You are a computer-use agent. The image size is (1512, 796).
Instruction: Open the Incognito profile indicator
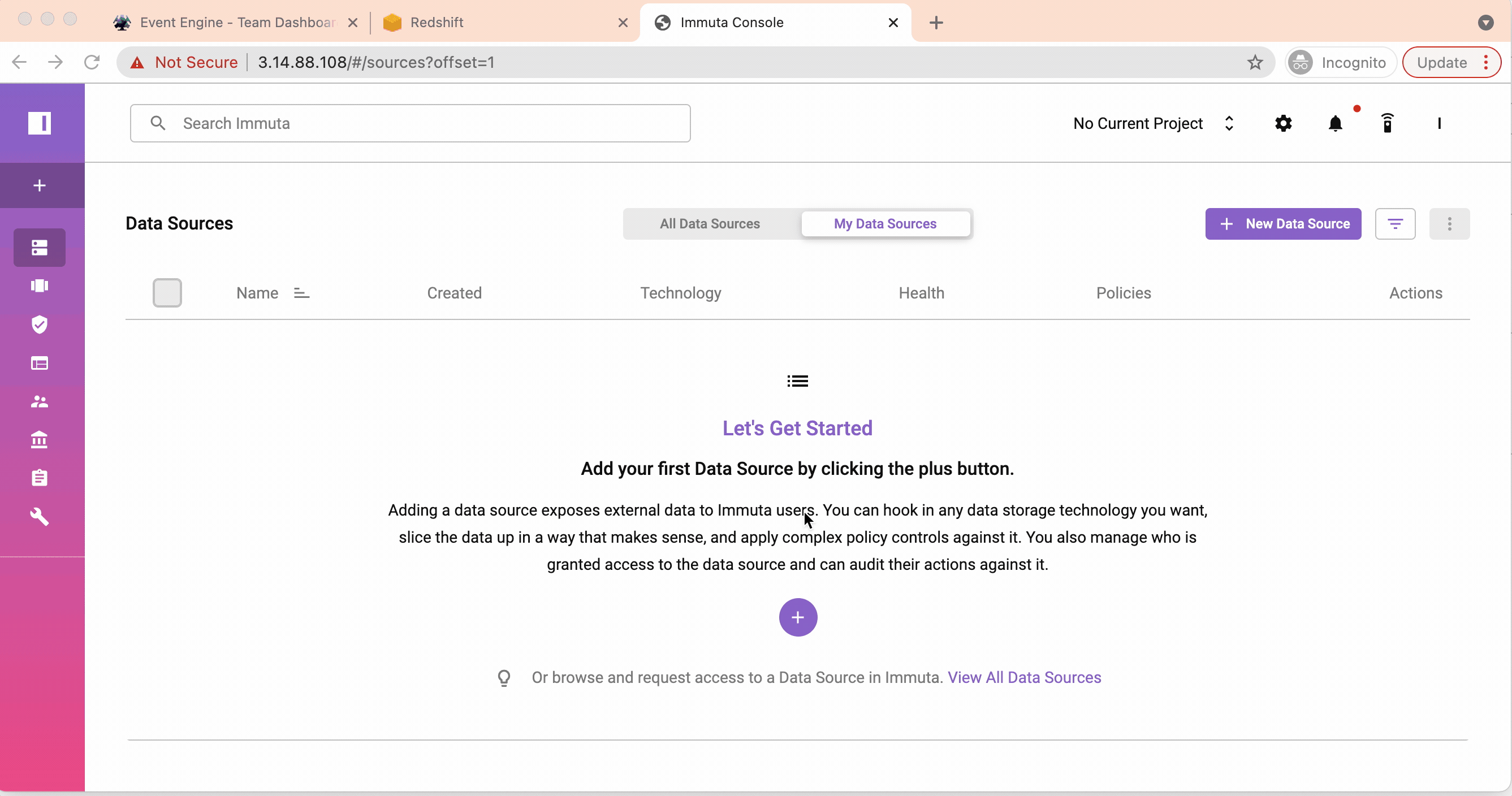coord(1340,62)
